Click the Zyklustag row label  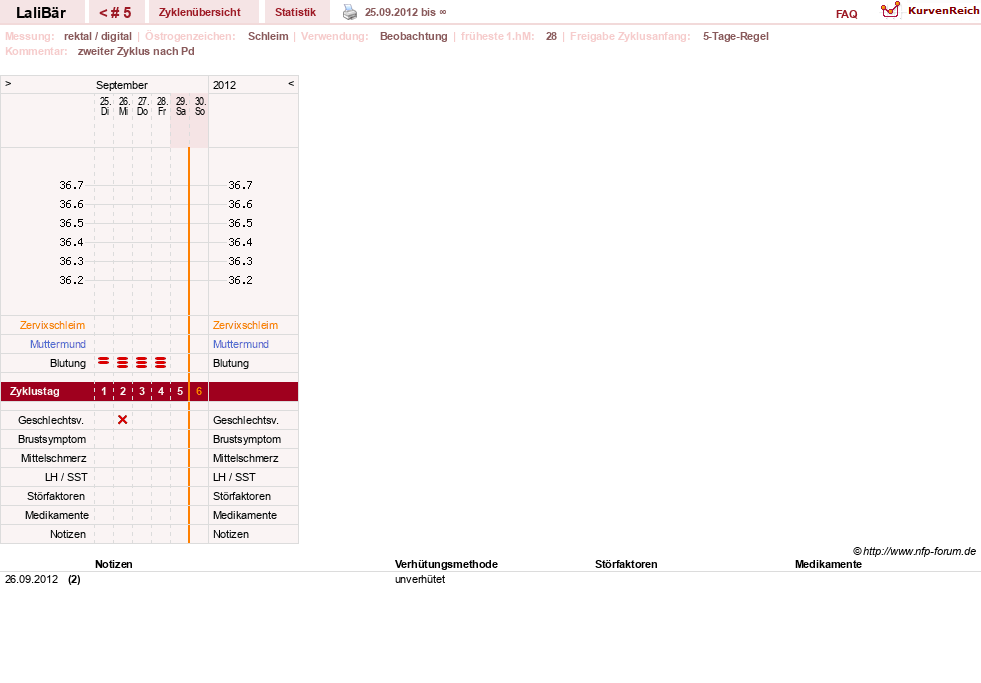(34, 392)
